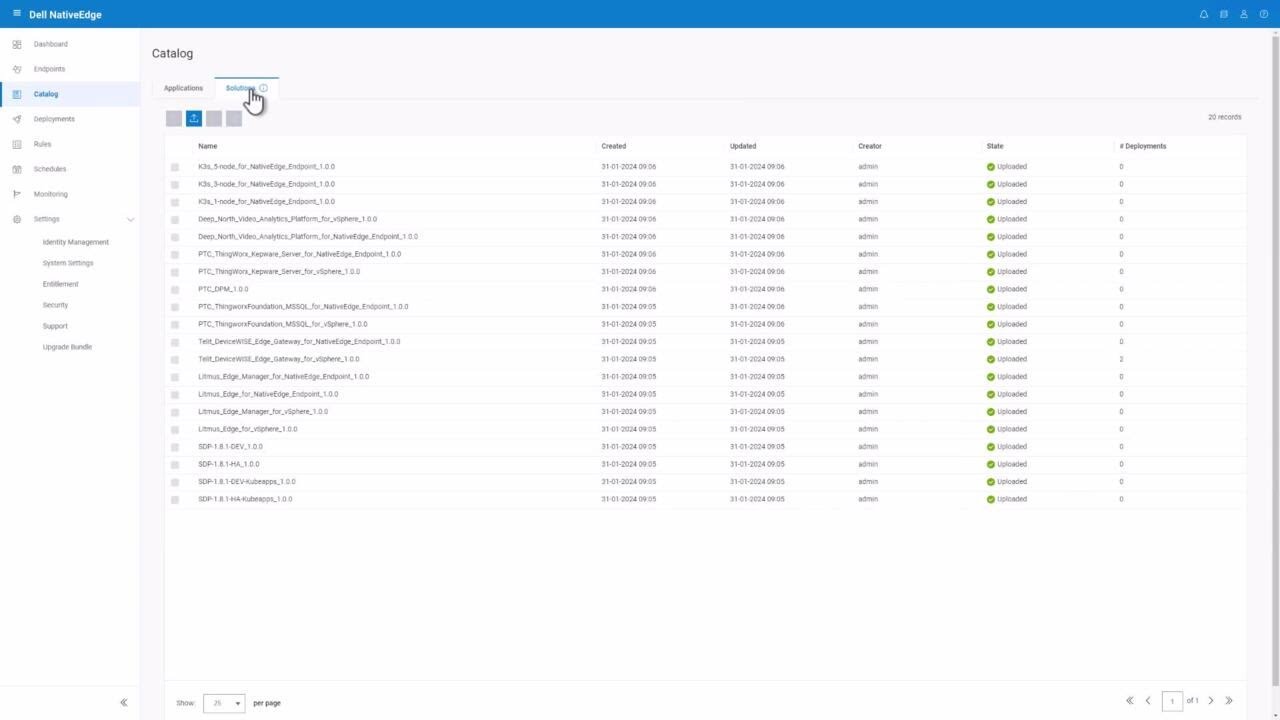
Task: Click the blue upload solution button
Action: click(x=194, y=118)
